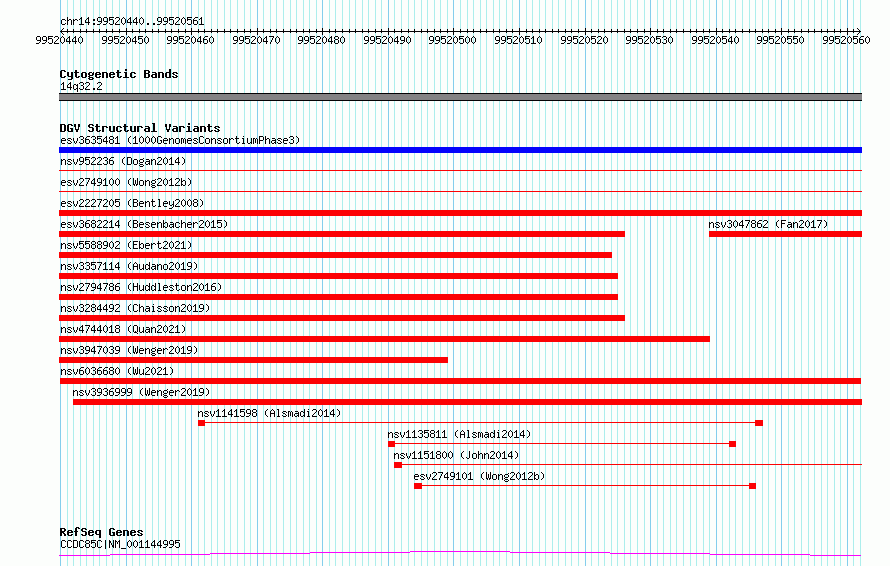890x566 pixels.
Task: Click ruler position 99520500
Action: coord(452,40)
